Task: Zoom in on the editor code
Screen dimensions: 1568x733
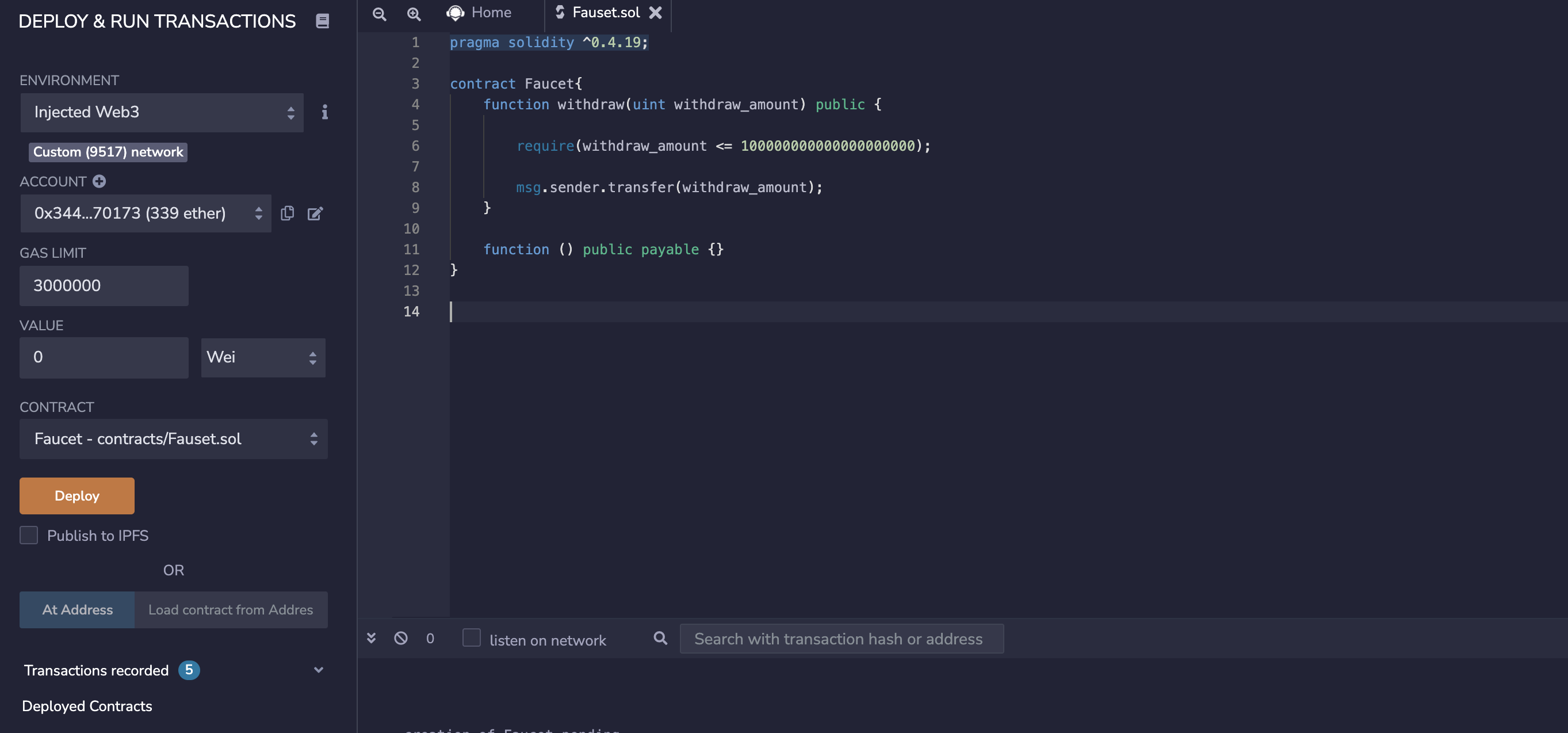Action: click(x=414, y=14)
